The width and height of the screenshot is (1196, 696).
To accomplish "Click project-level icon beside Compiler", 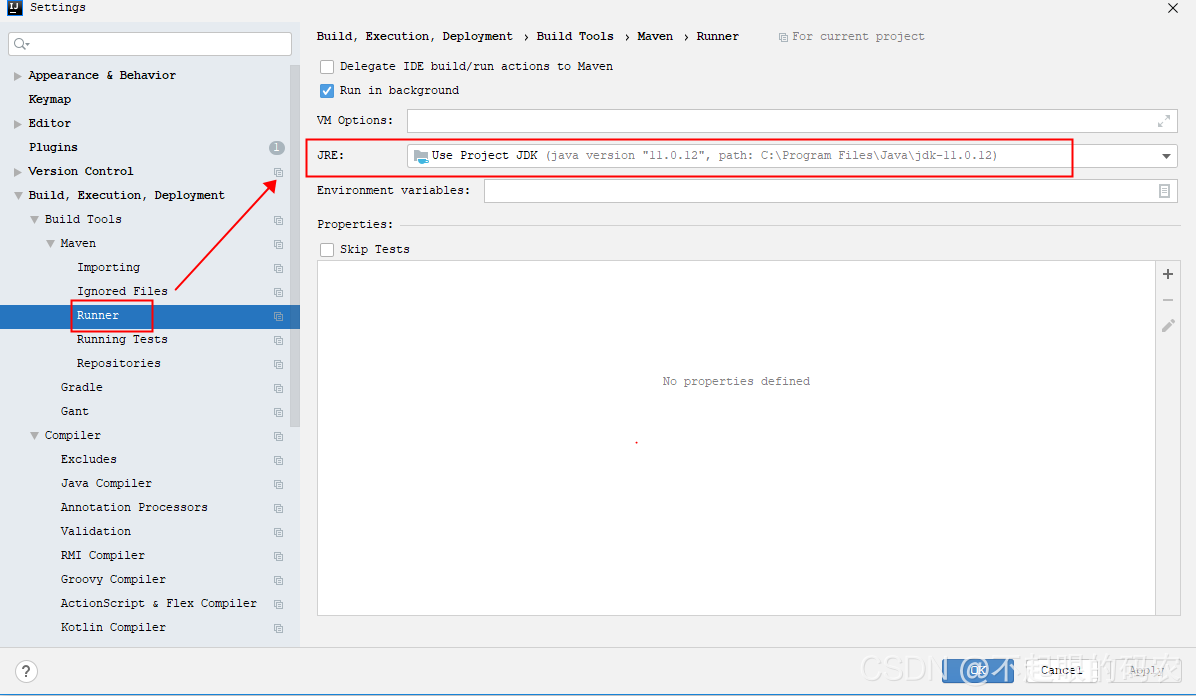I will 278,437.
